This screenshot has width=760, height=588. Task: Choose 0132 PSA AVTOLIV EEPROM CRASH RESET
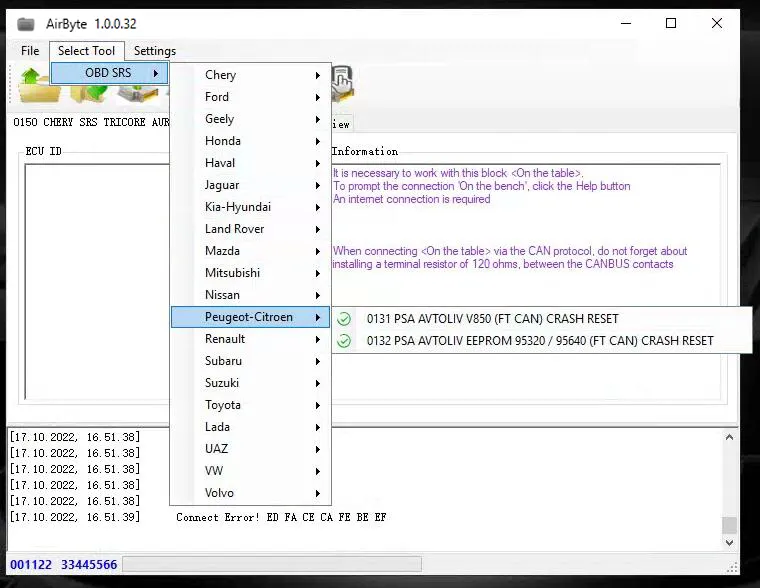(x=540, y=341)
